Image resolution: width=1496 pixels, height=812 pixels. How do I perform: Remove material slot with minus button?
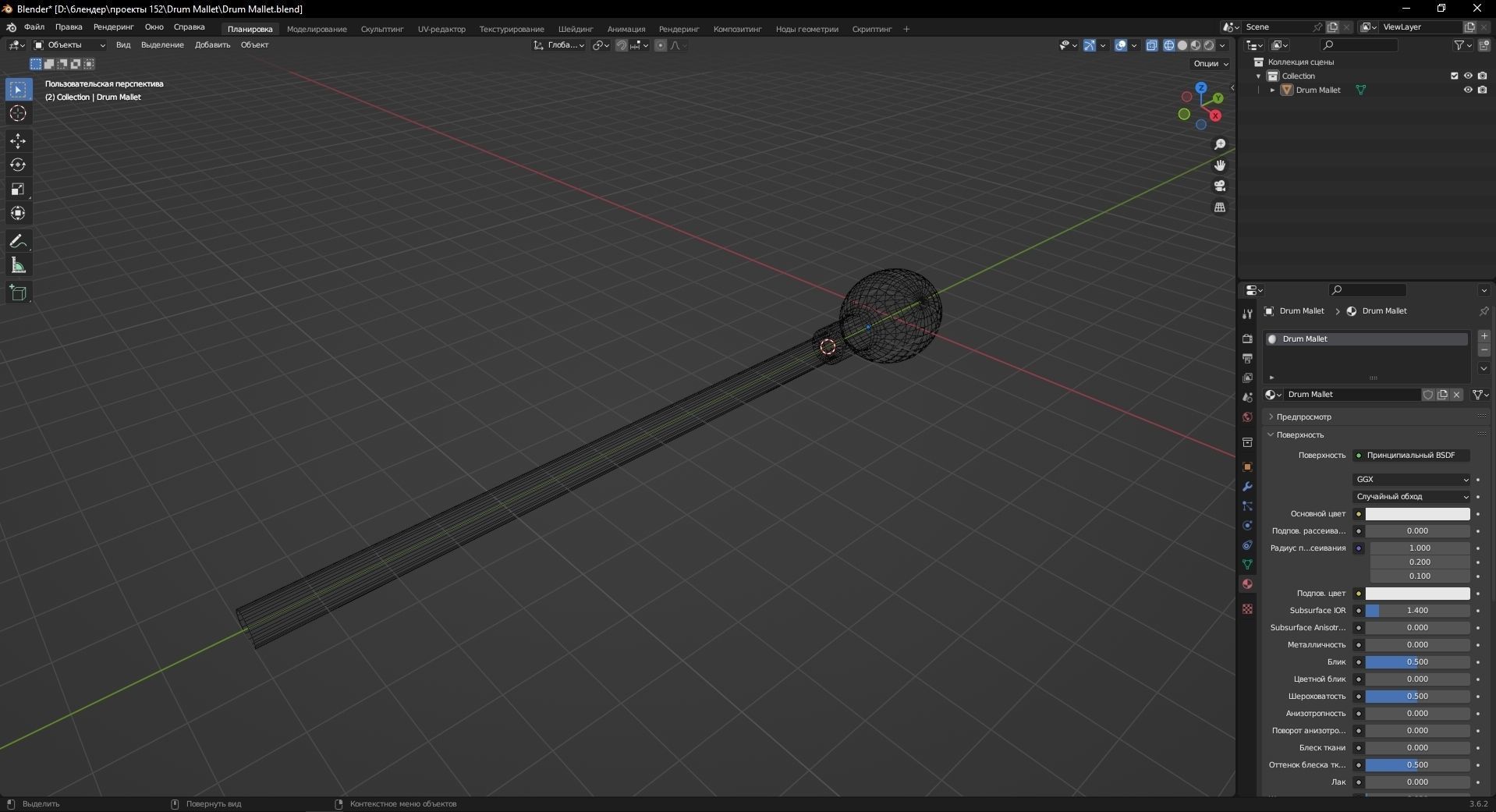(1484, 350)
